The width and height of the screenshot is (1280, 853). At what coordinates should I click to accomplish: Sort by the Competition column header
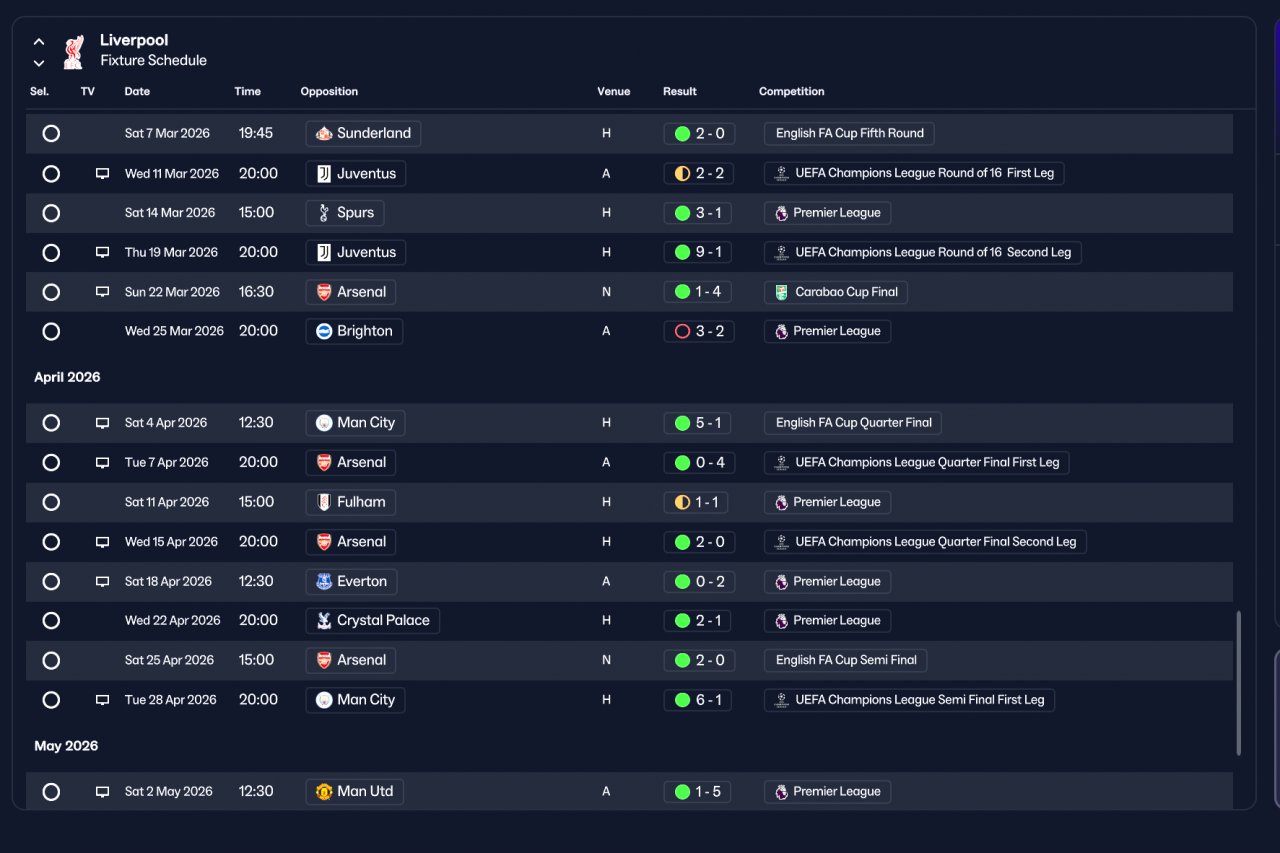pyautogui.click(x=792, y=91)
